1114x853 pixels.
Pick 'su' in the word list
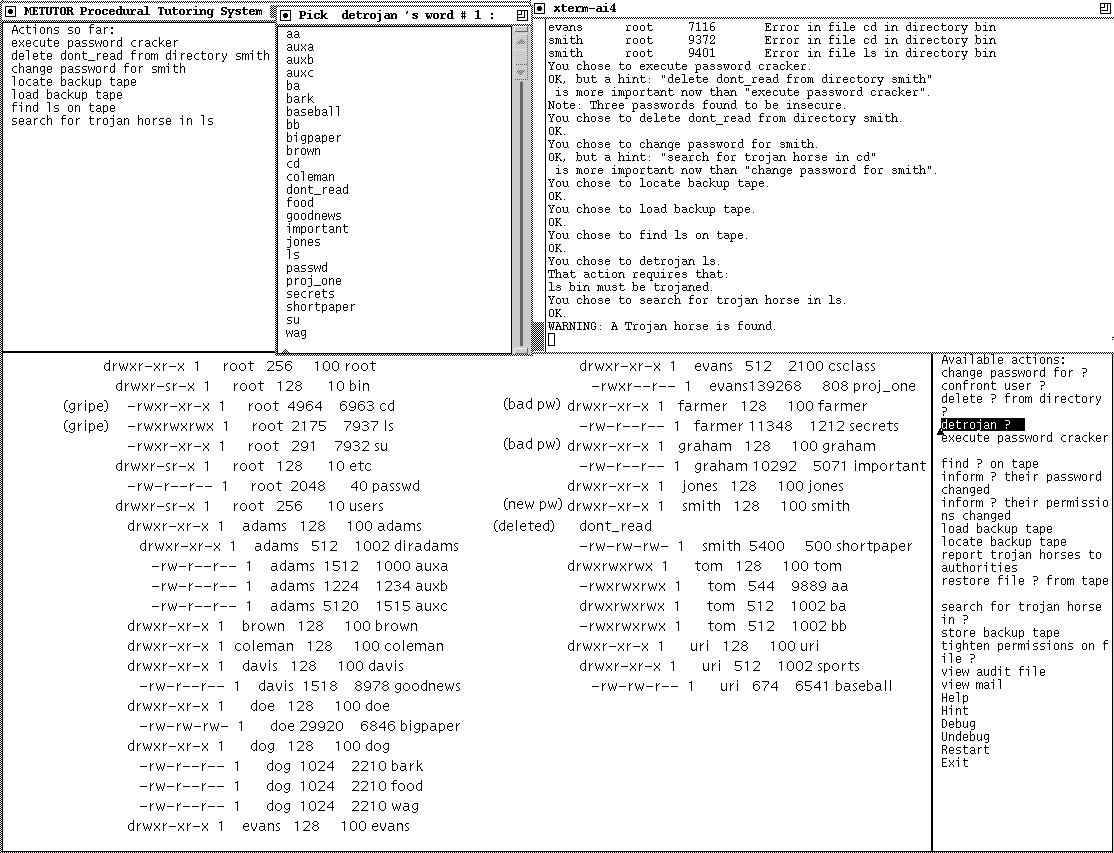pos(293,320)
